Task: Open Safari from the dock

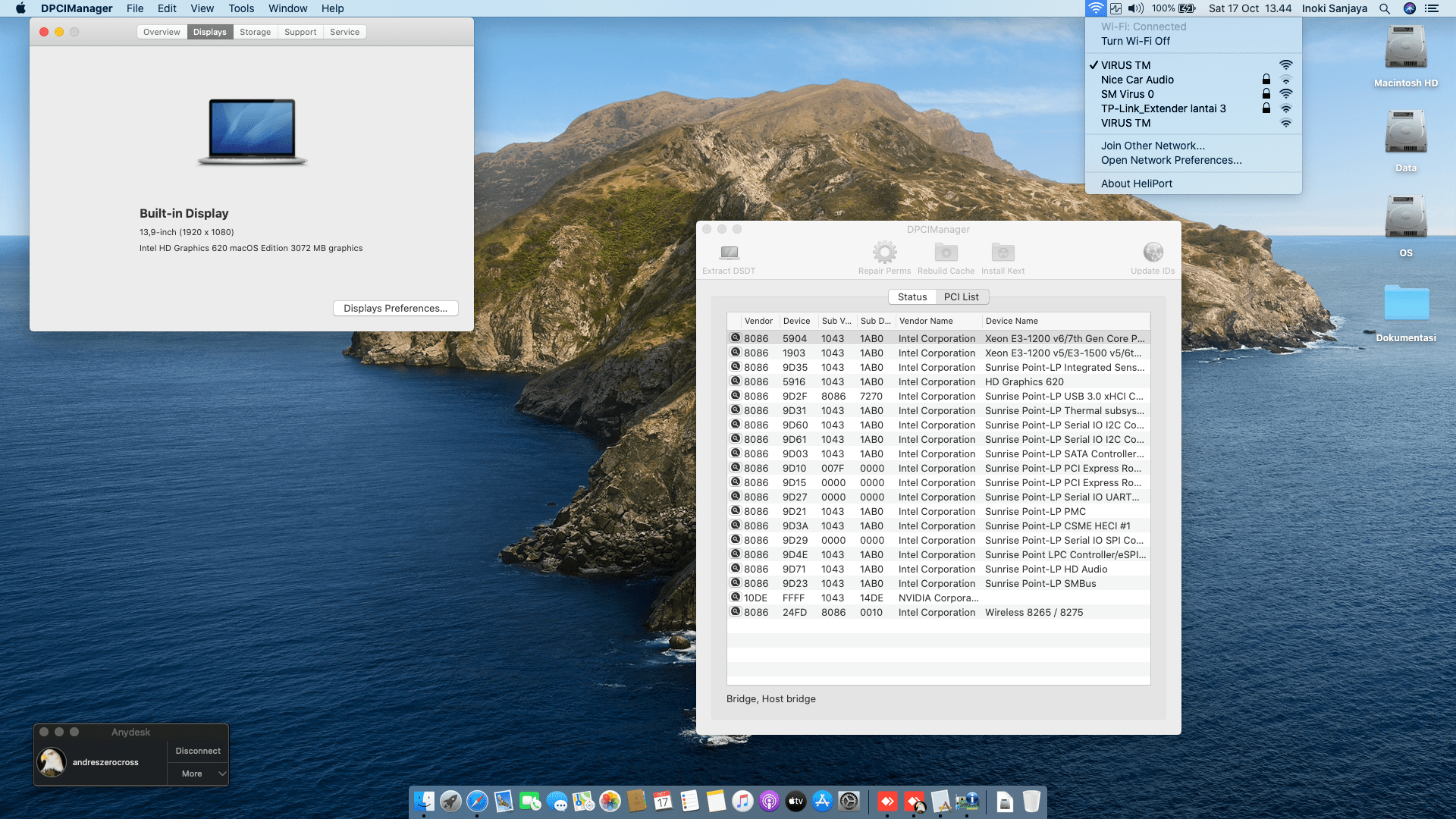Action: (x=477, y=801)
